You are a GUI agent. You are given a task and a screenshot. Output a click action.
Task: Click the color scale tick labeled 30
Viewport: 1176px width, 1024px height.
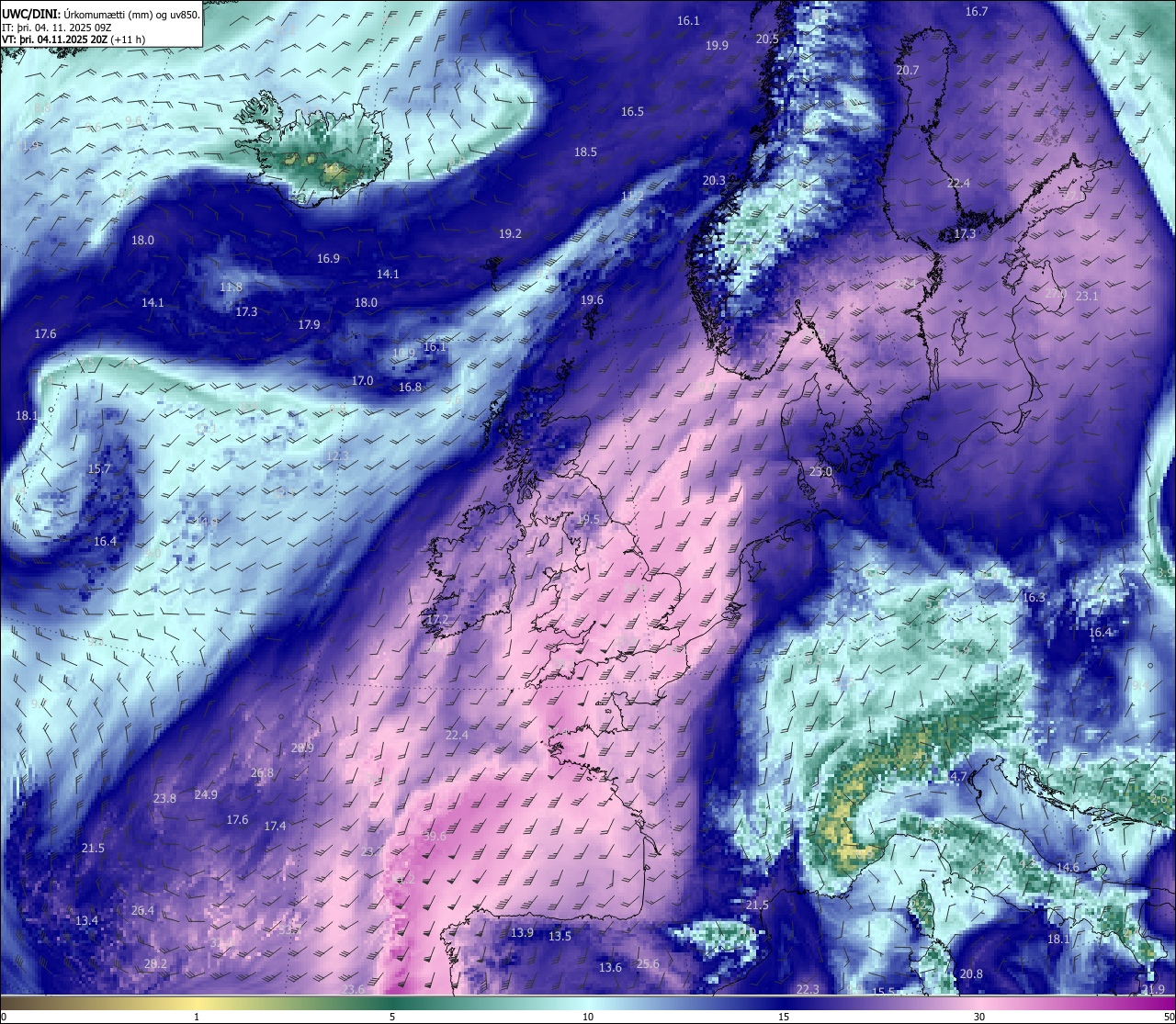(x=979, y=1017)
